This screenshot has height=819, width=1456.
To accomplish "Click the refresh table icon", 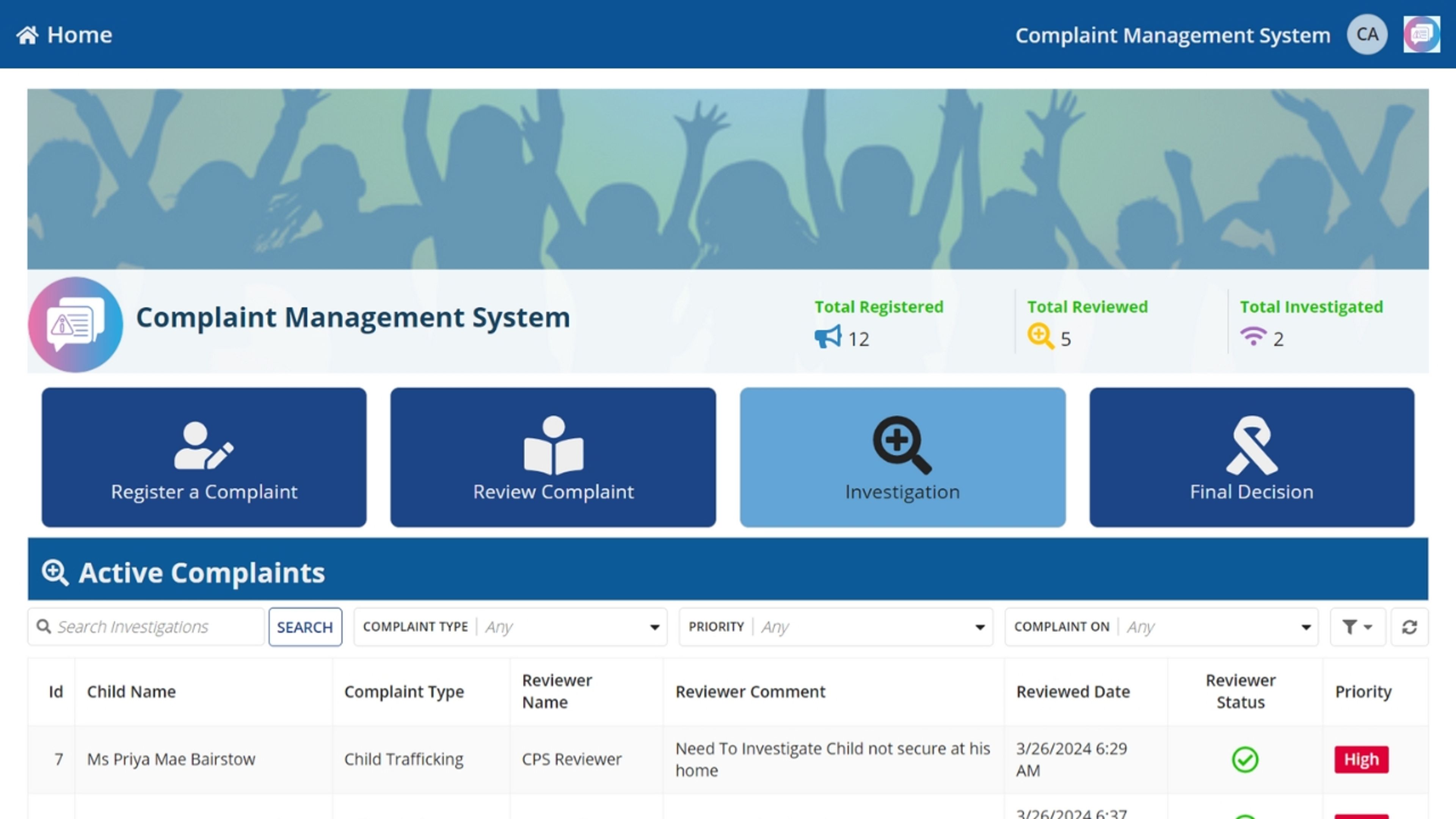I will click(1409, 627).
